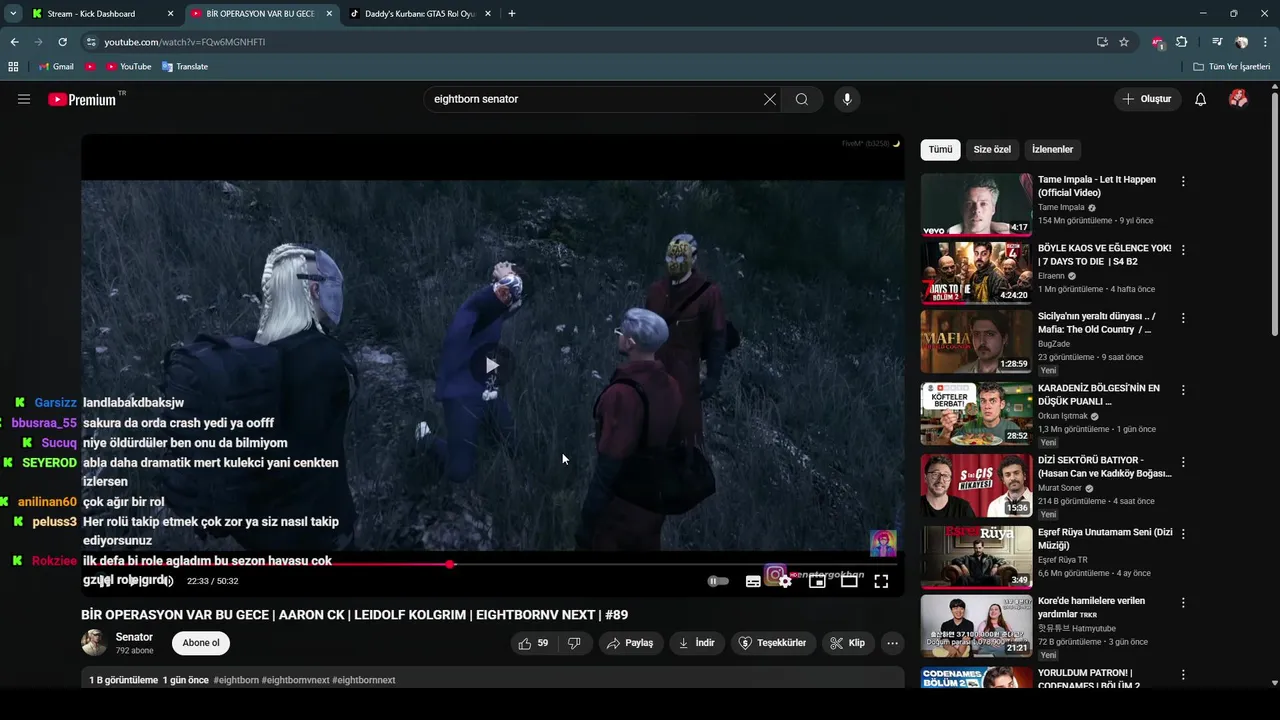The width and height of the screenshot is (1280, 720).
Task: Open Sicilya'nın yeraltı dünyası video title
Action: click(x=1097, y=323)
